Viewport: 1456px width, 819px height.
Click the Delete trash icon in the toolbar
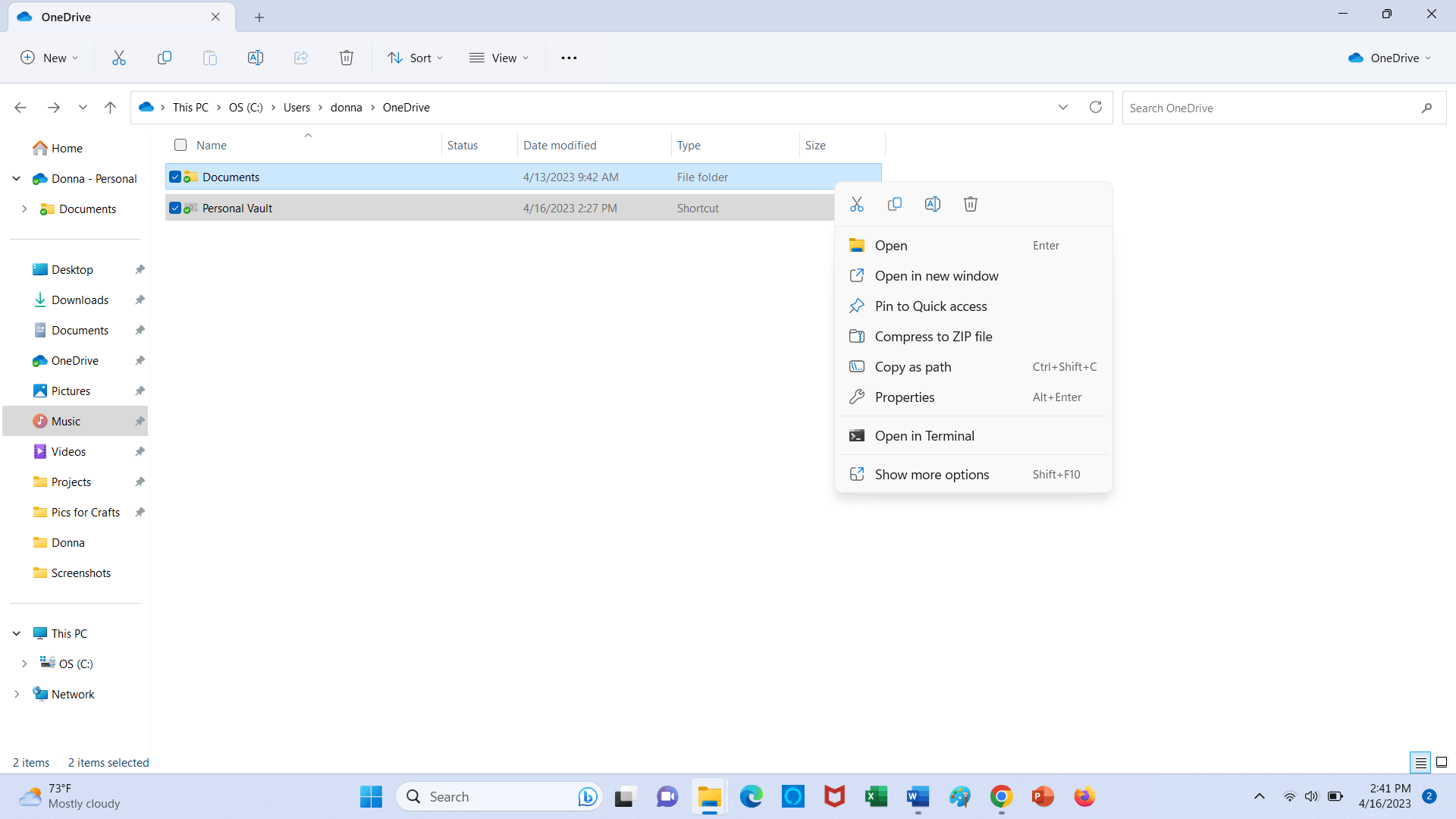tap(347, 58)
